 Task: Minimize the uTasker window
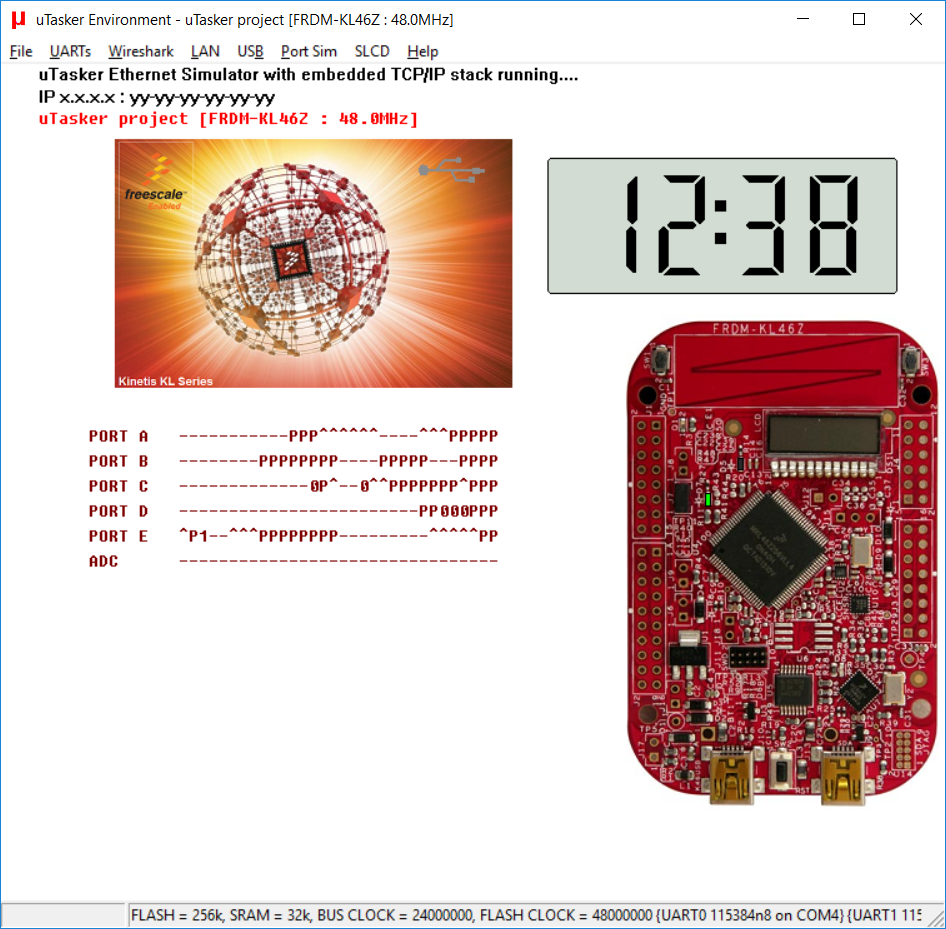pyautogui.click(x=803, y=19)
